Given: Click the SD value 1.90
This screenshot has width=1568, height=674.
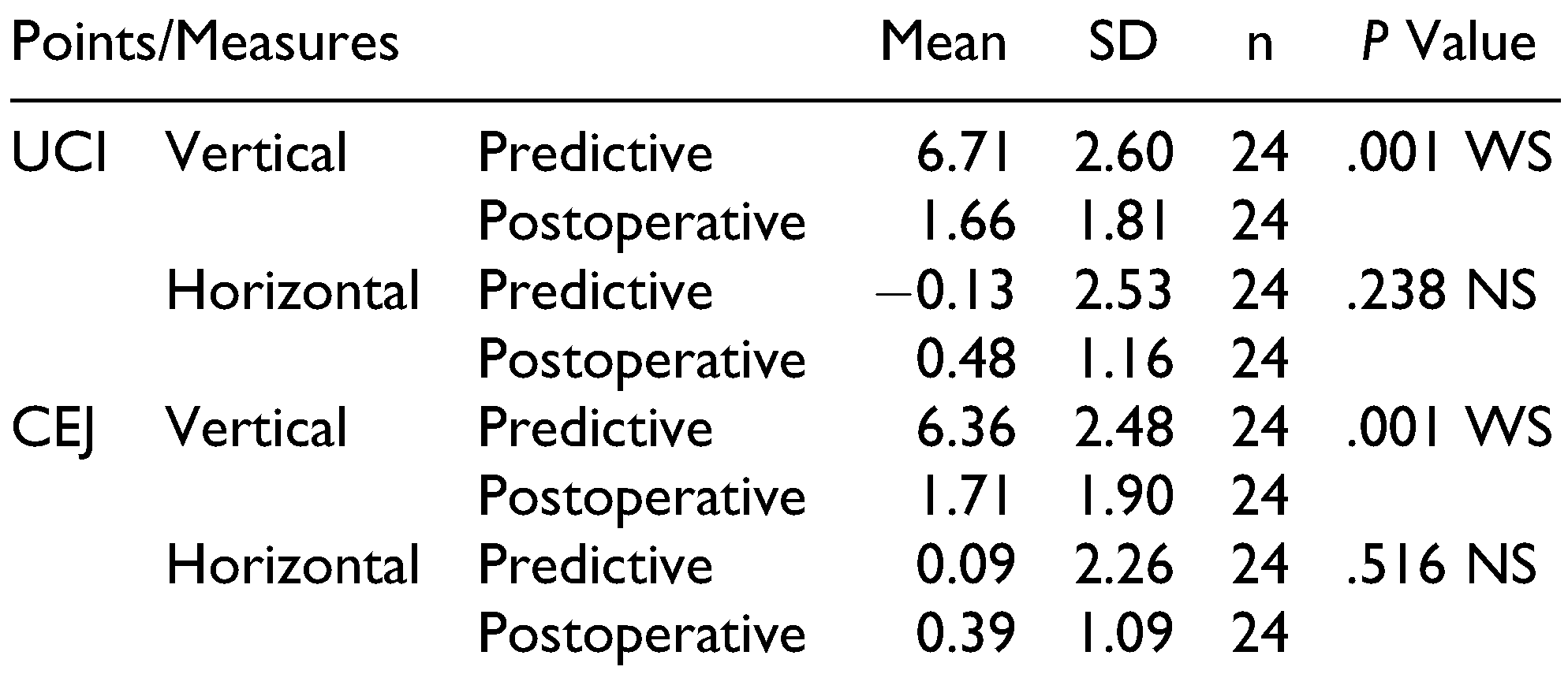Looking at the screenshot, I should [x=1123, y=497].
